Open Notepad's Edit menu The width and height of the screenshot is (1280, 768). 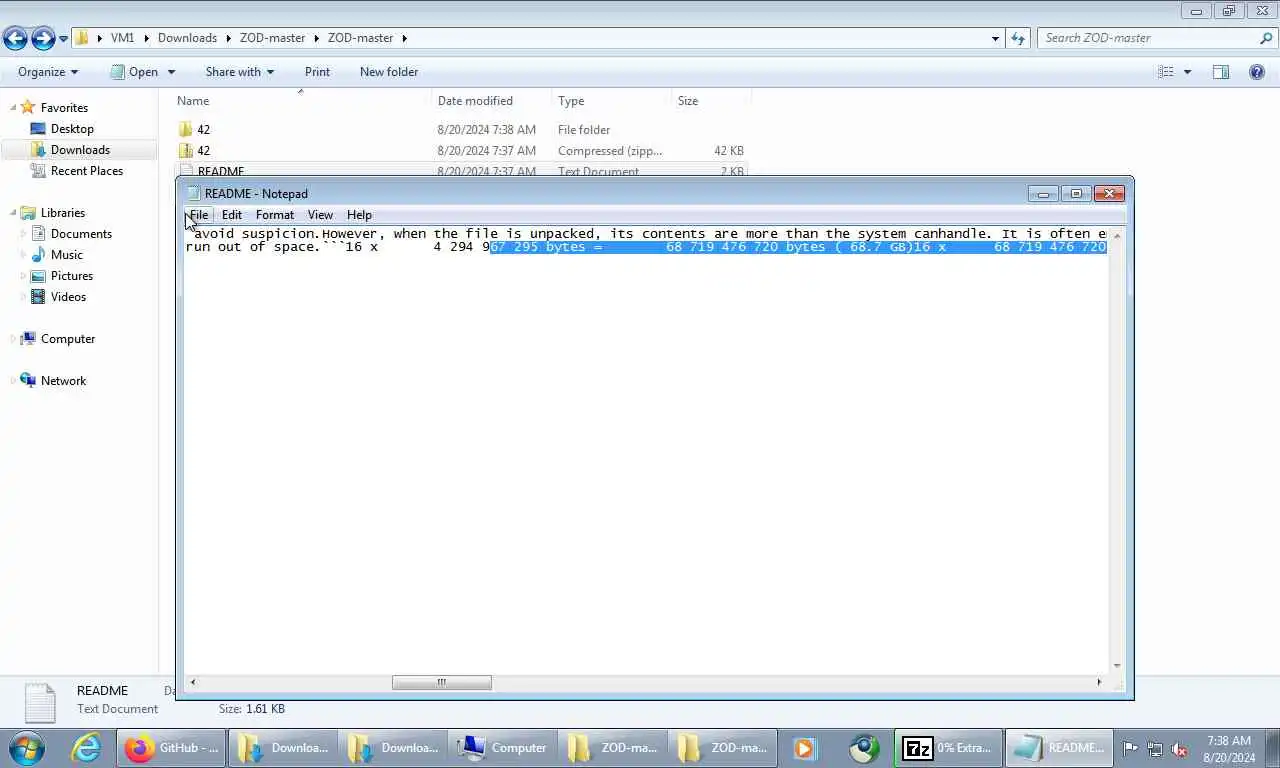click(232, 215)
